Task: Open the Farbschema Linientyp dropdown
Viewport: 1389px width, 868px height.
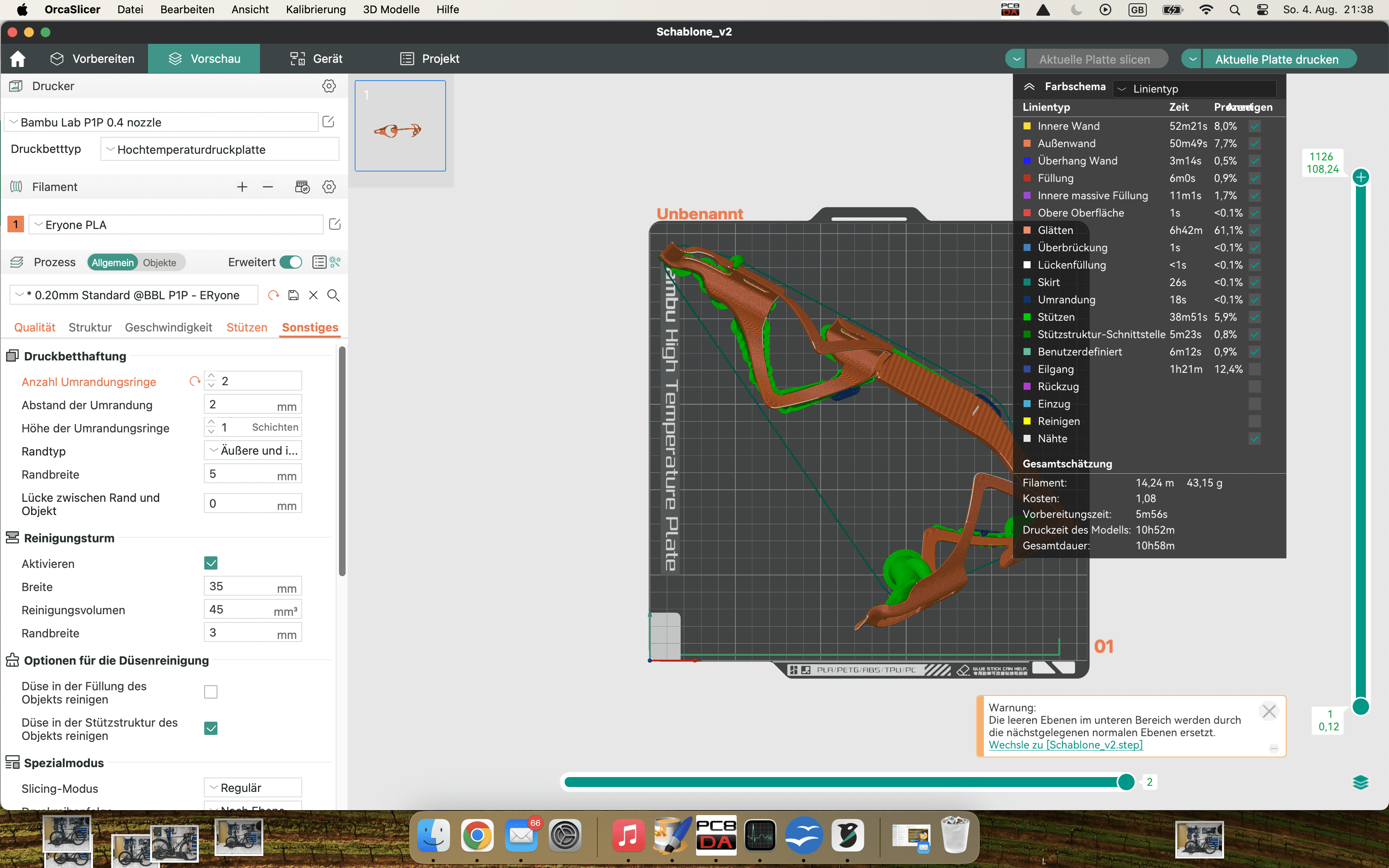Action: pyautogui.click(x=1194, y=88)
